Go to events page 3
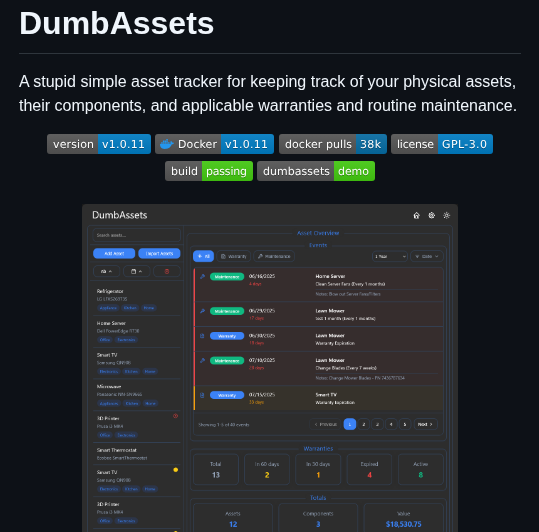539x532 pixels. pos(377,424)
